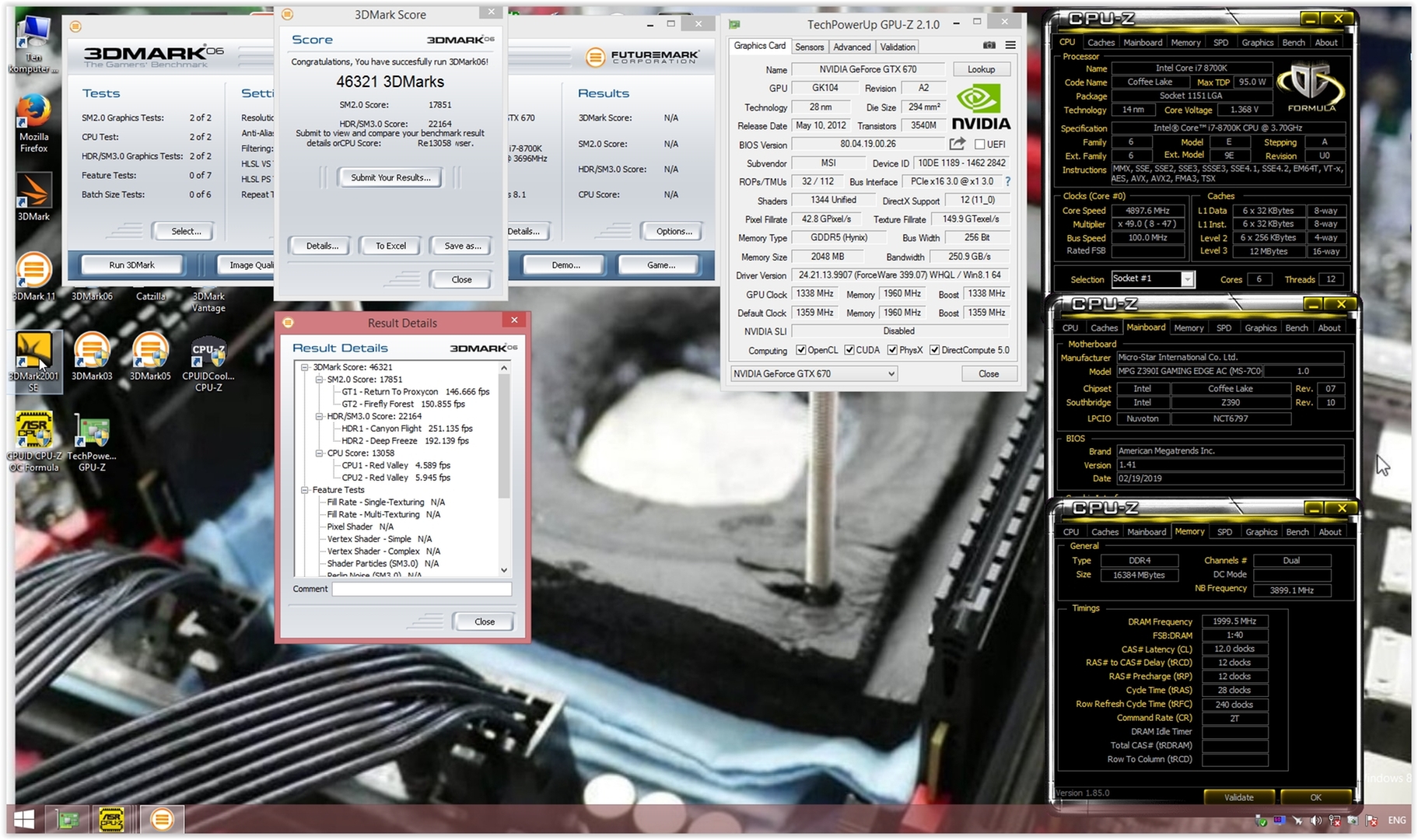Image resolution: width=1418 pixels, height=840 pixels.
Task: Toggle the PhysX checkbox
Action: [x=892, y=350]
